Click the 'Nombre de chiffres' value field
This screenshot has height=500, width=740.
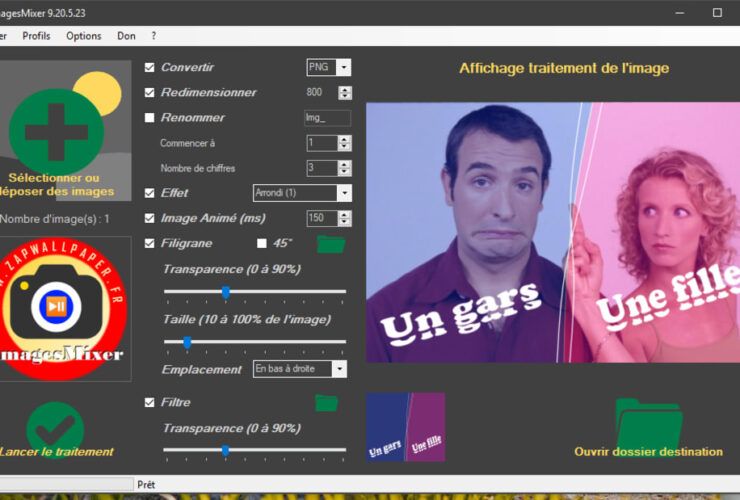[322, 168]
